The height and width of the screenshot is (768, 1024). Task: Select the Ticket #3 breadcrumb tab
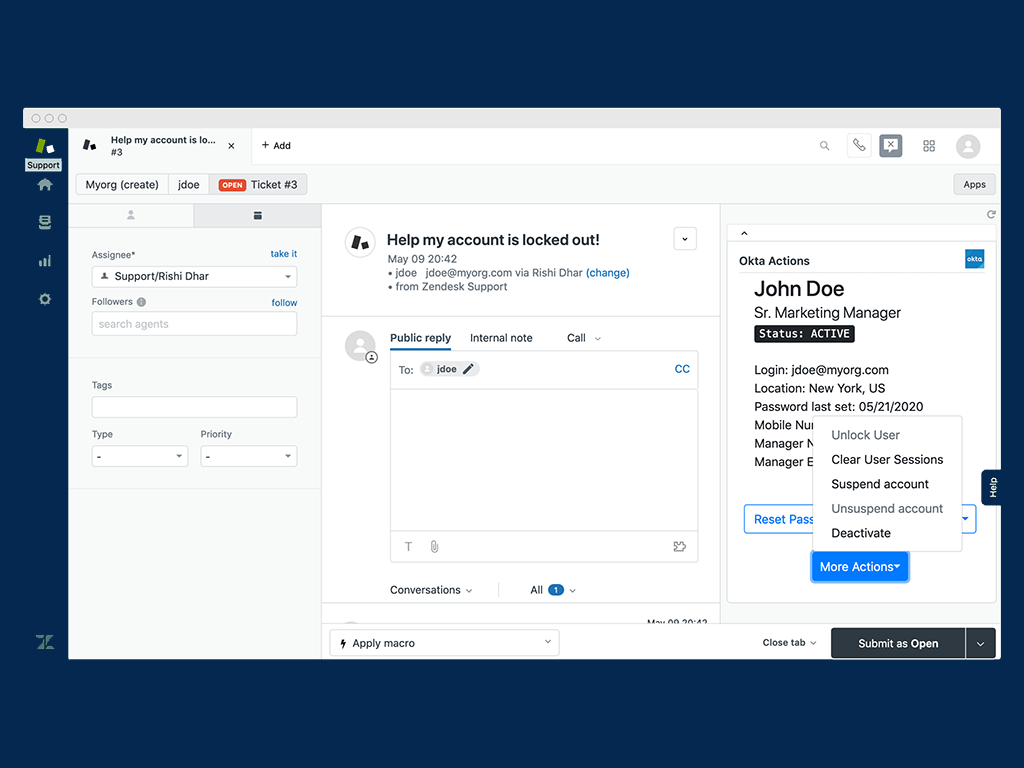pyautogui.click(x=258, y=185)
